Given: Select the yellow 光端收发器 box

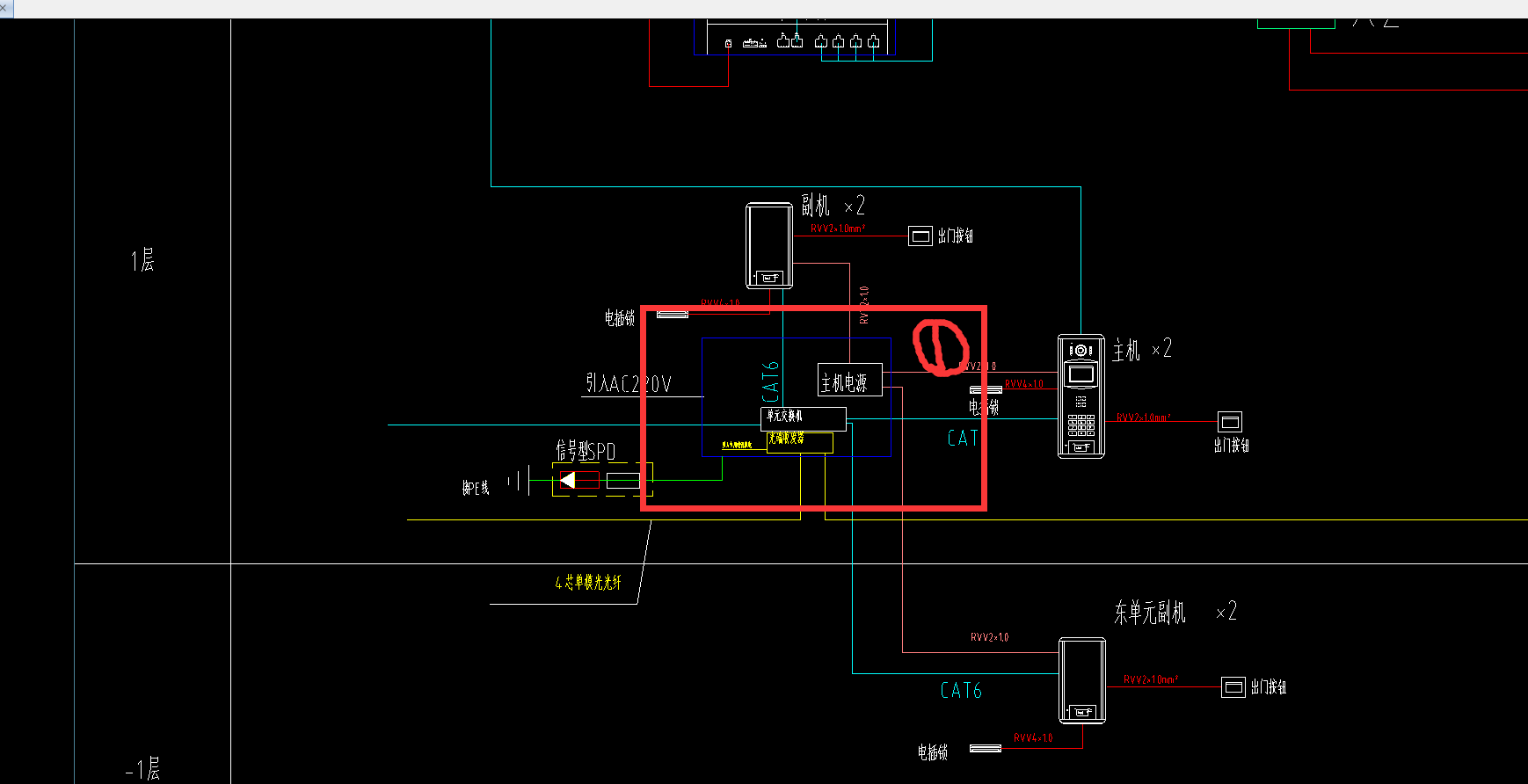Looking at the screenshot, I should point(799,443).
